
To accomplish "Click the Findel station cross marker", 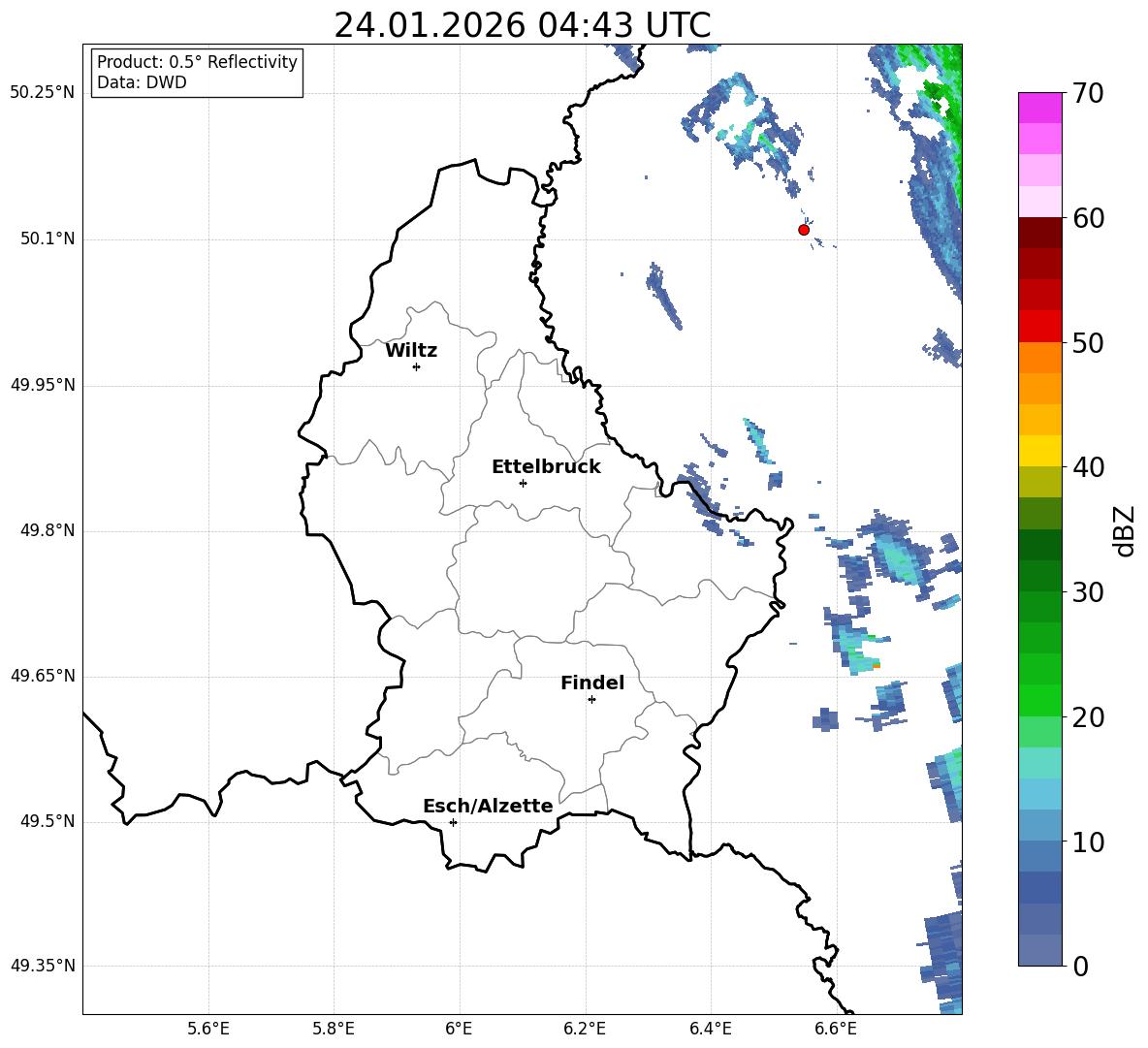I will point(591,700).
